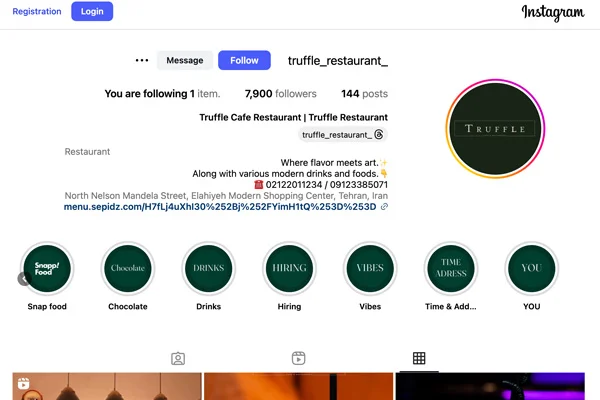This screenshot has height=400, width=600.
Task: View the 7,900 followers list
Action: point(280,94)
